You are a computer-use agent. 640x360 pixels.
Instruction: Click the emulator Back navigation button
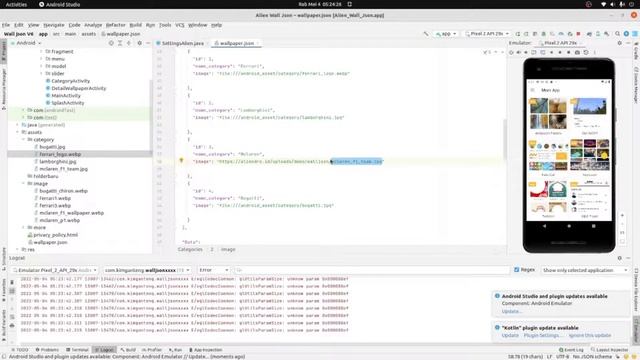coord(544,226)
